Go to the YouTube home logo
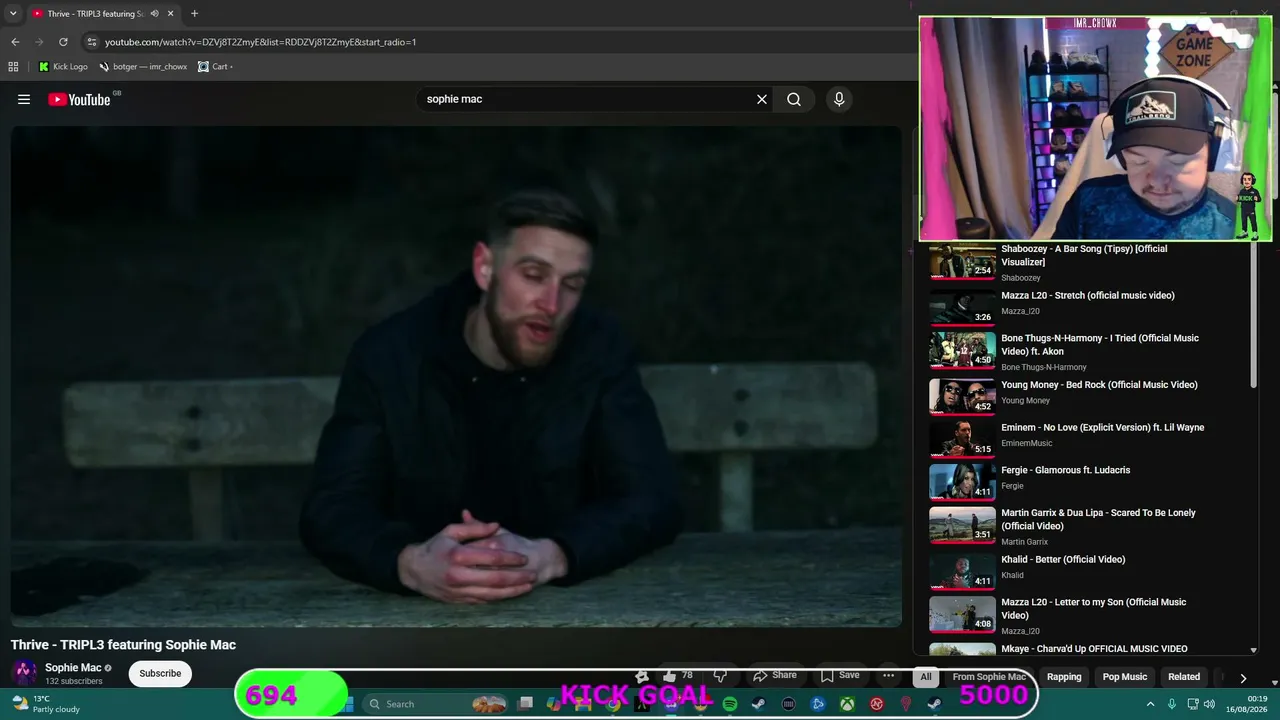Screen dimensions: 1280x720 (79, 99)
